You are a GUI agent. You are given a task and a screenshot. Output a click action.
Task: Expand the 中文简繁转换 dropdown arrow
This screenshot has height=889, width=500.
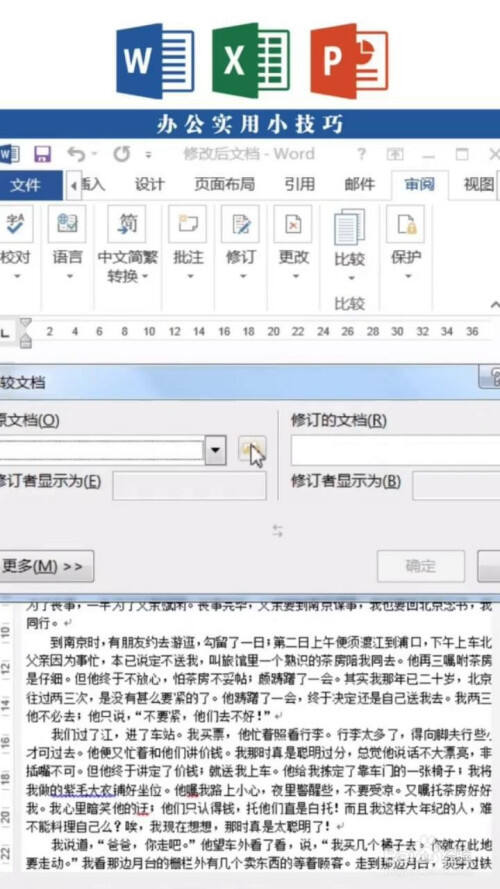click(145, 277)
